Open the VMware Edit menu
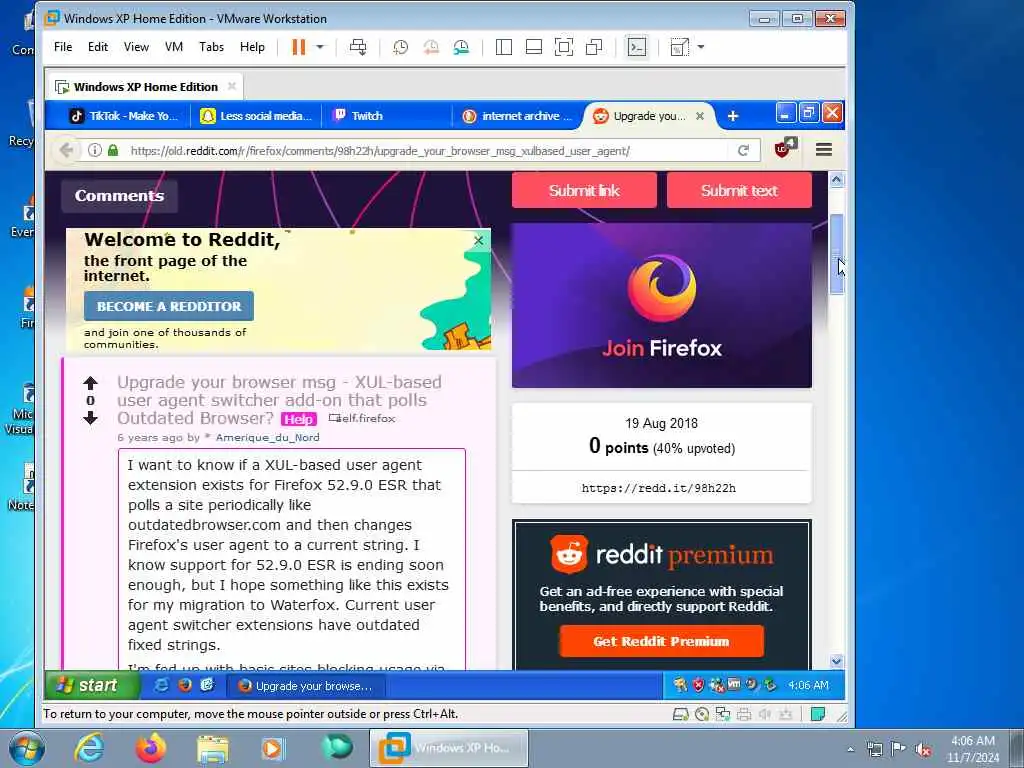The width and height of the screenshot is (1024, 768). click(98, 47)
